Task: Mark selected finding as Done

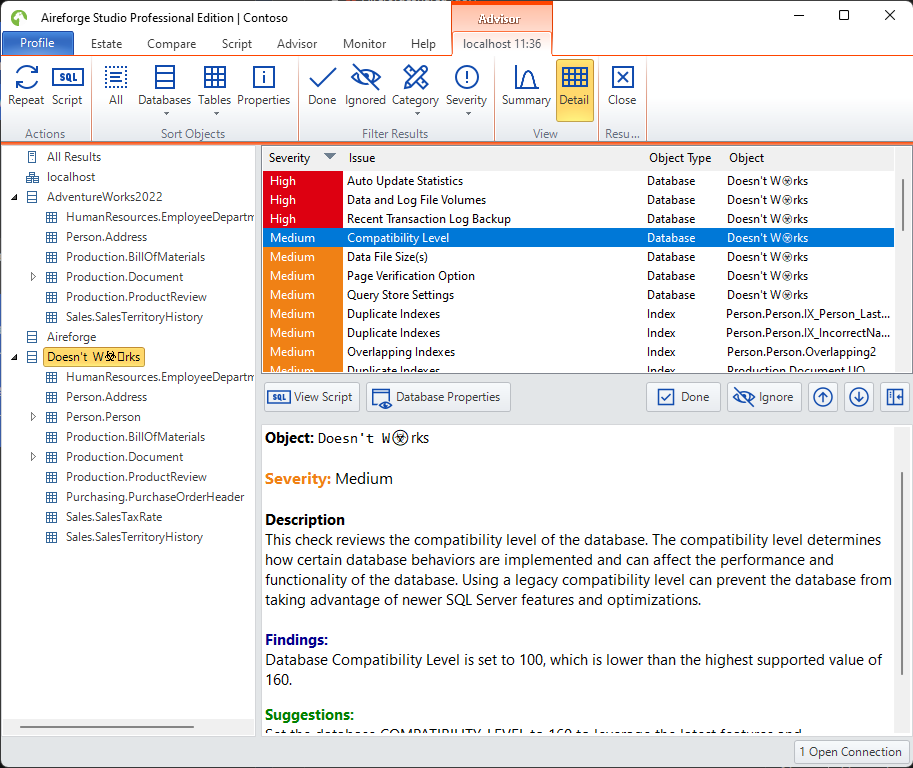Action: (683, 397)
